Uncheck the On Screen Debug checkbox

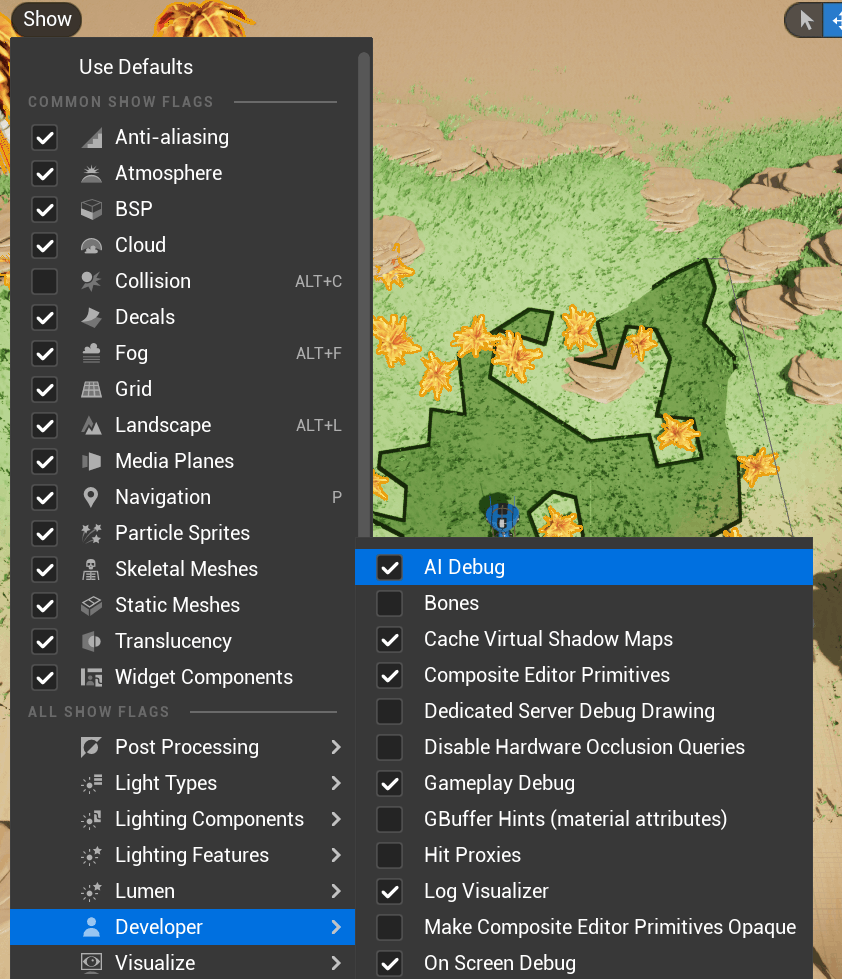pos(390,963)
